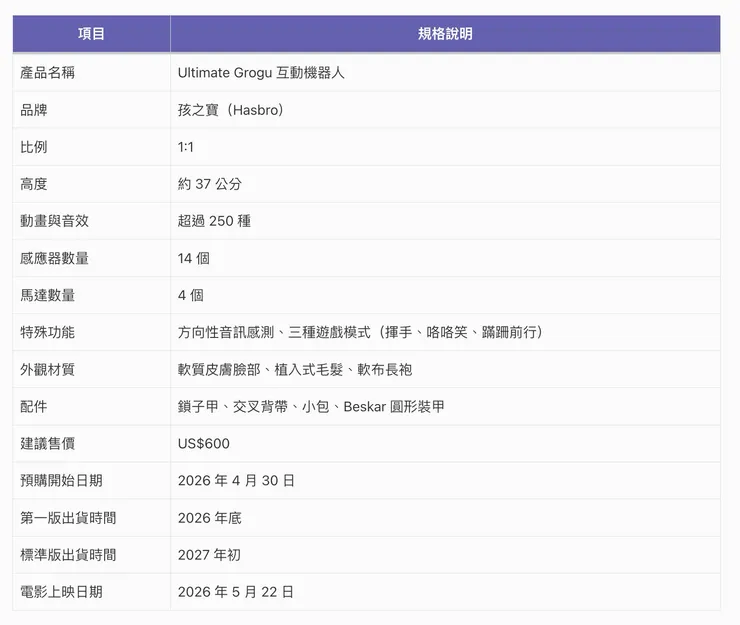Select the 2026 年底 value

(210, 518)
